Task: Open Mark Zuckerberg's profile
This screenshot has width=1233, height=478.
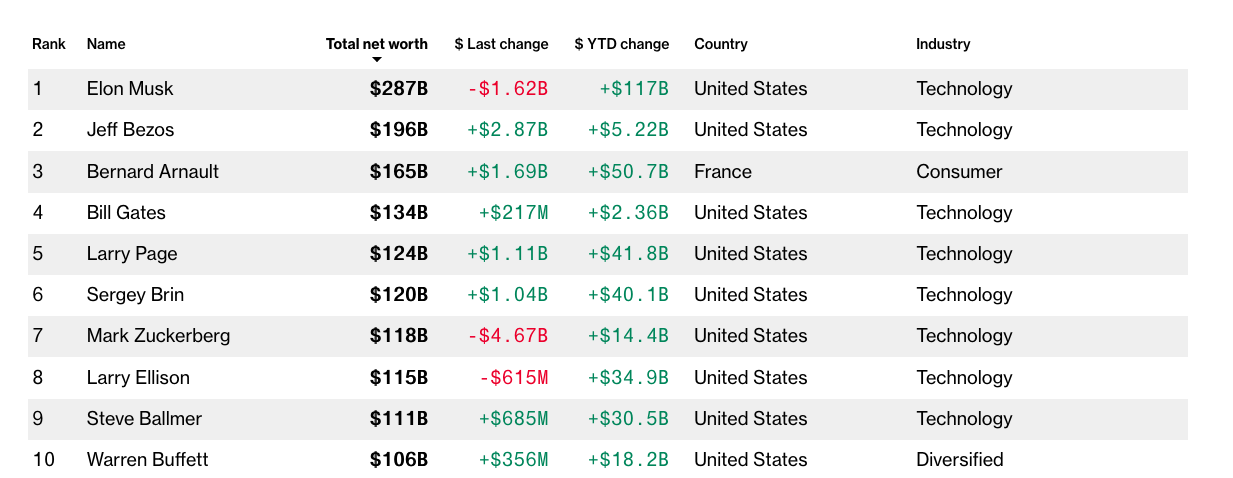Action: tap(158, 336)
